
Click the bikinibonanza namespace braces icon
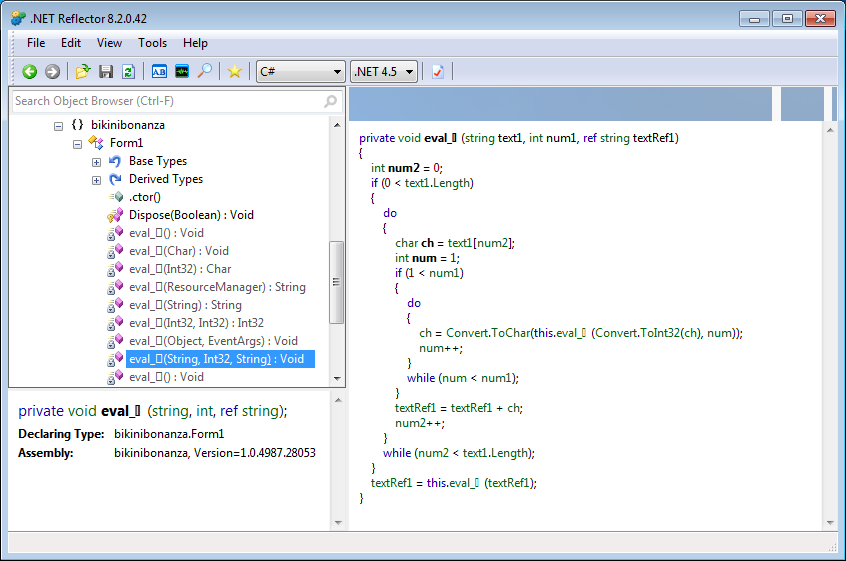(78, 125)
